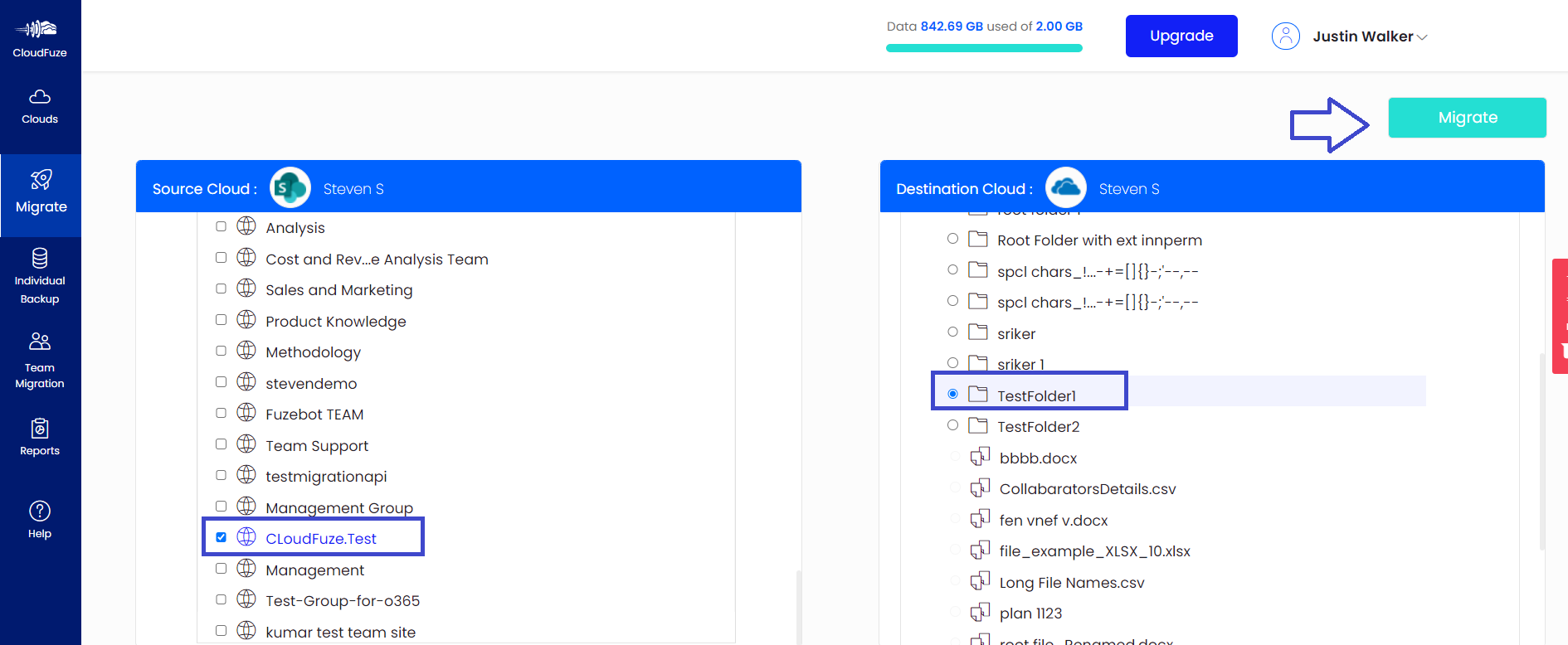Click the globe icon beside Methodology
1568x645 pixels.
tap(246, 351)
